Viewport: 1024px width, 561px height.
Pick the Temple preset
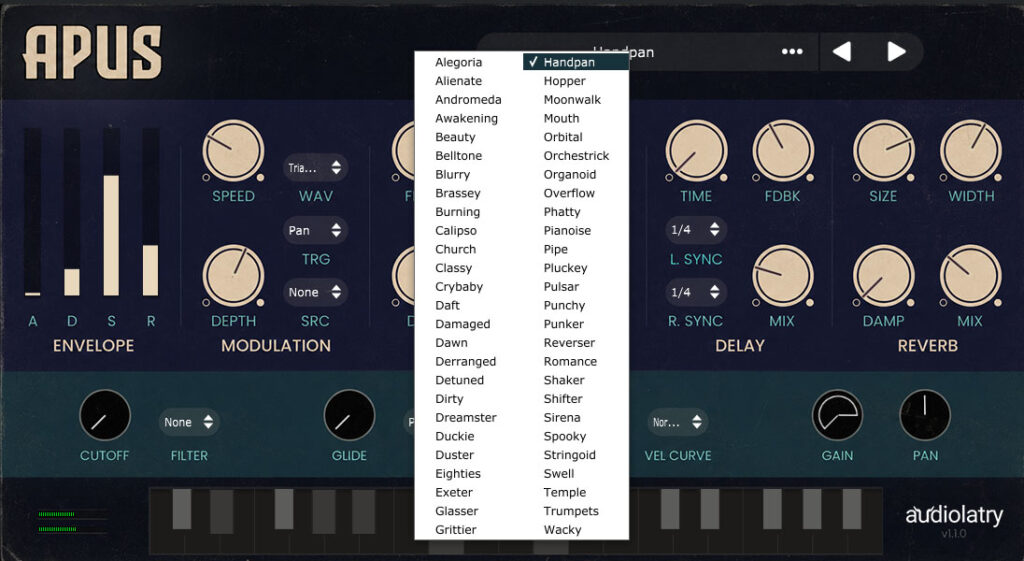click(x=564, y=492)
